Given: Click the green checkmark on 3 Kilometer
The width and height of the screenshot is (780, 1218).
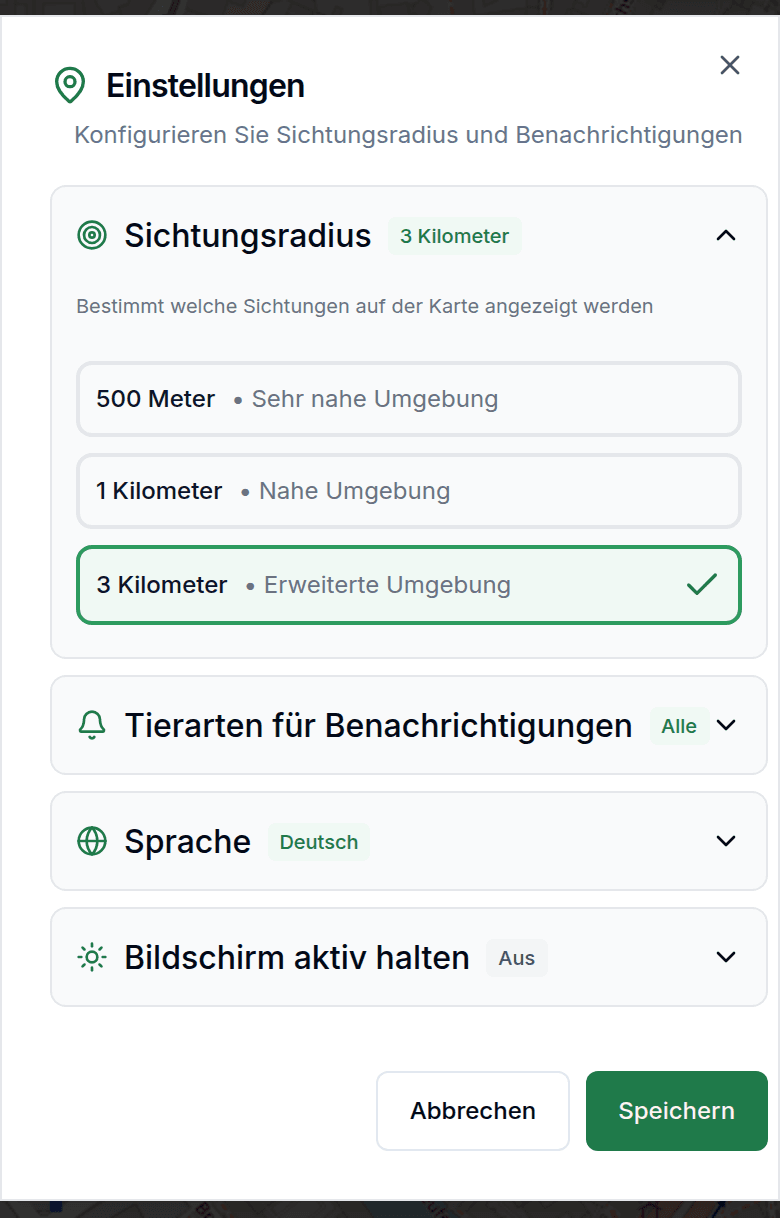Looking at the screenshot, I should pyautogui.click(x=705, y=584).
